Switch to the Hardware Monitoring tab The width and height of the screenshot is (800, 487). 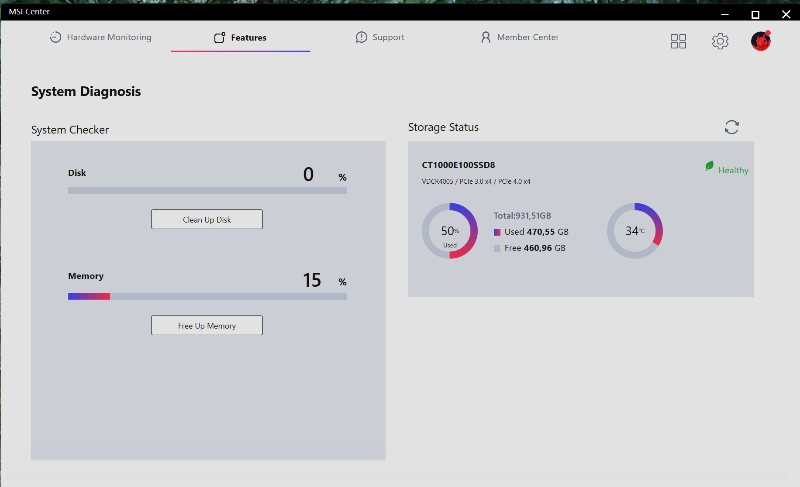[x=109, y=38]
